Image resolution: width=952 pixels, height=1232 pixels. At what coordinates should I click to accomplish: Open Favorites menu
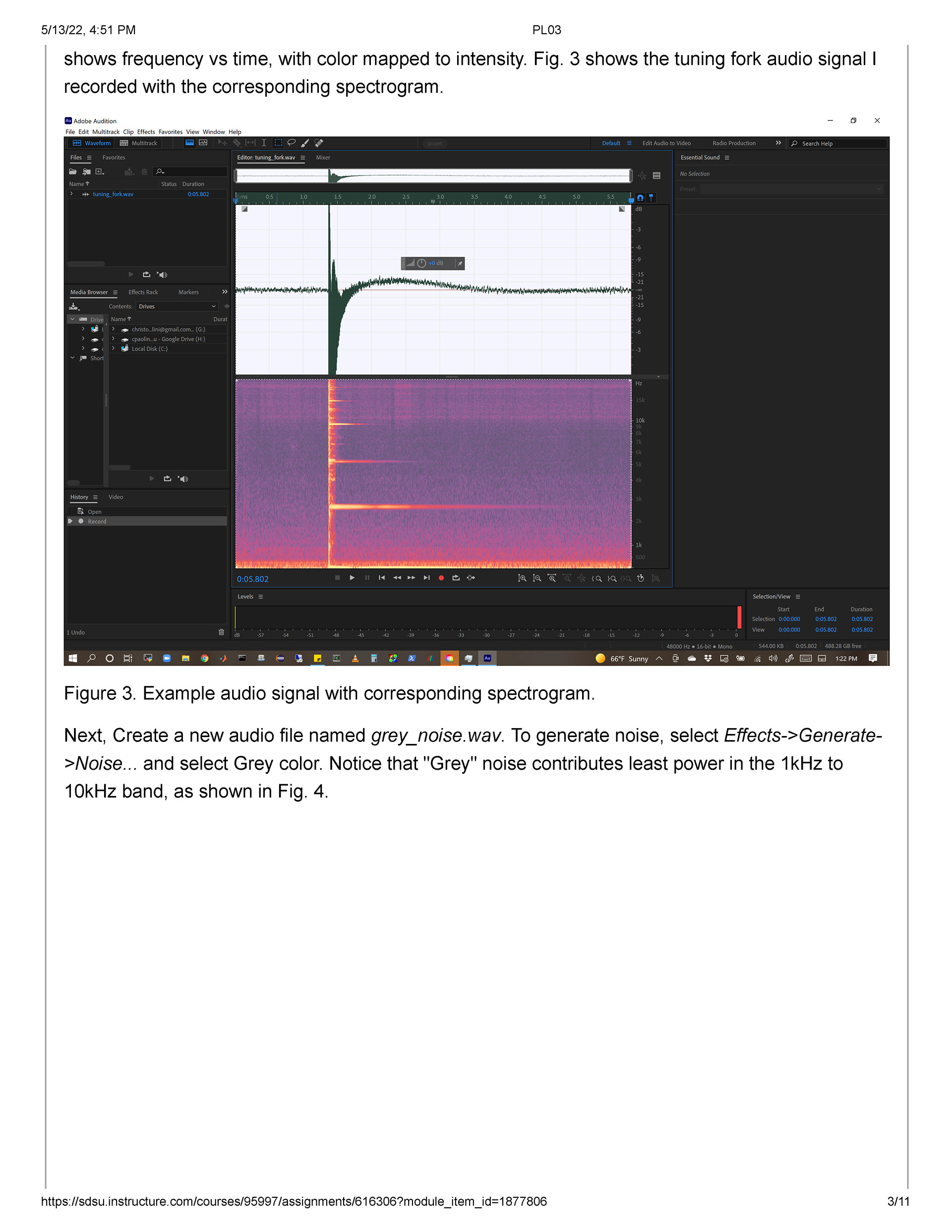coord(171,132)
